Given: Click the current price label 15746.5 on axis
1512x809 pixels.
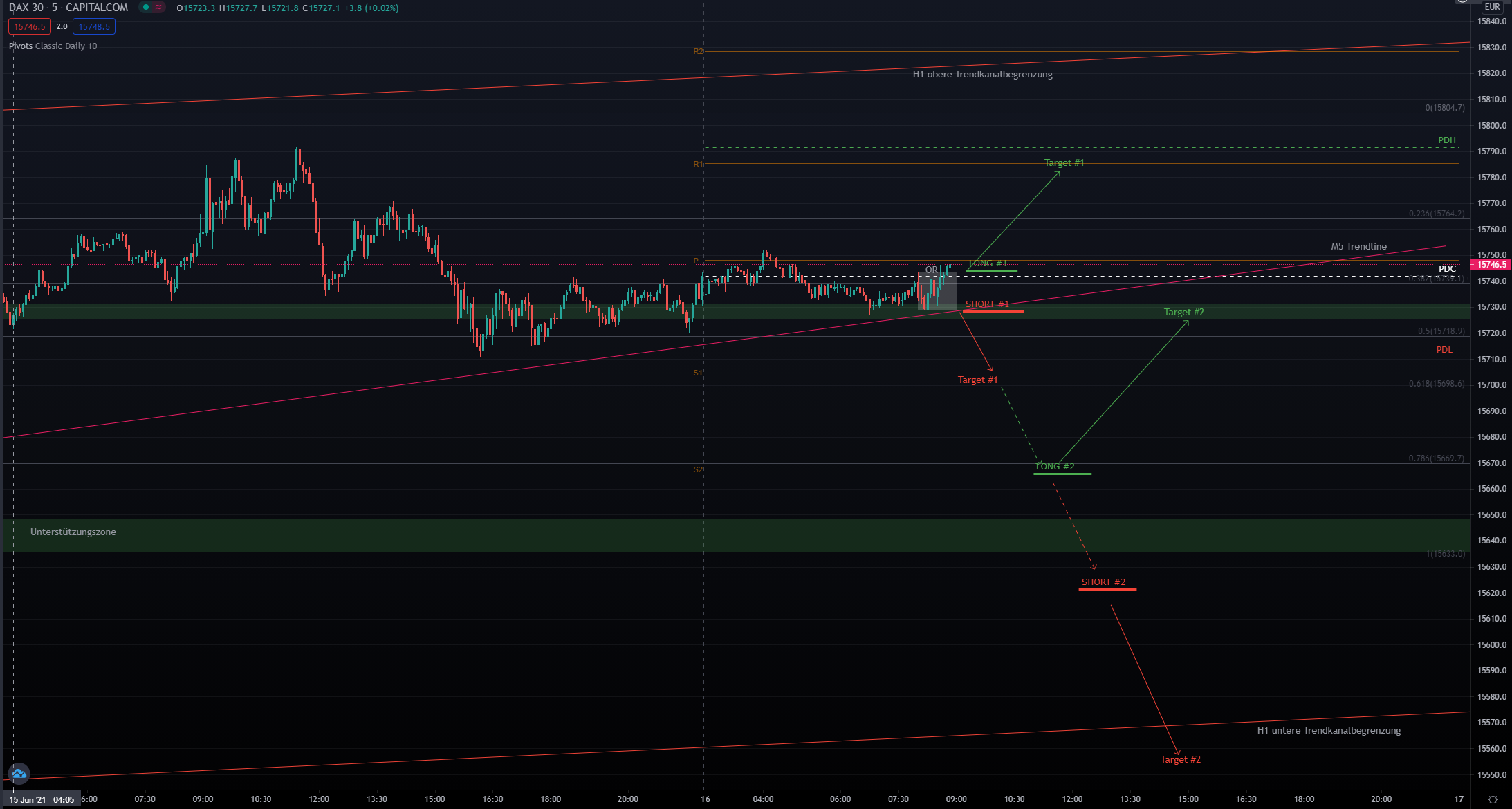Looking at the screenshot, I should [1491, 265].
